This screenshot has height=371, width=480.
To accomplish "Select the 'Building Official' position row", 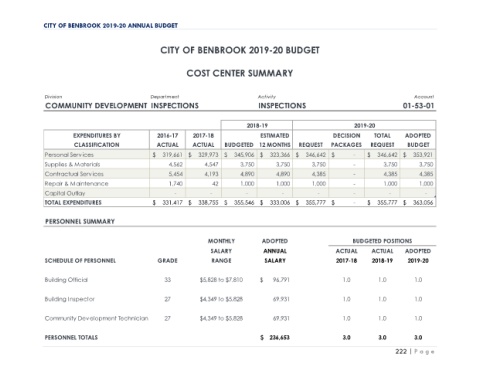I will tap(66, 280).
